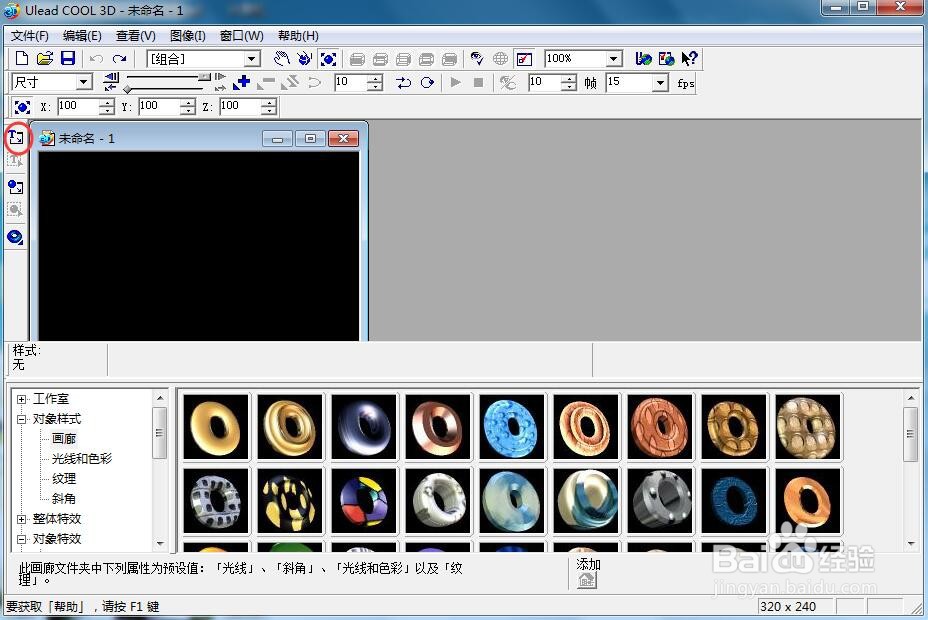Open the 15 fps frame rate dropdown
Image resolution: width=928 pixels, height=620 pixels.
tap(660, 82)
